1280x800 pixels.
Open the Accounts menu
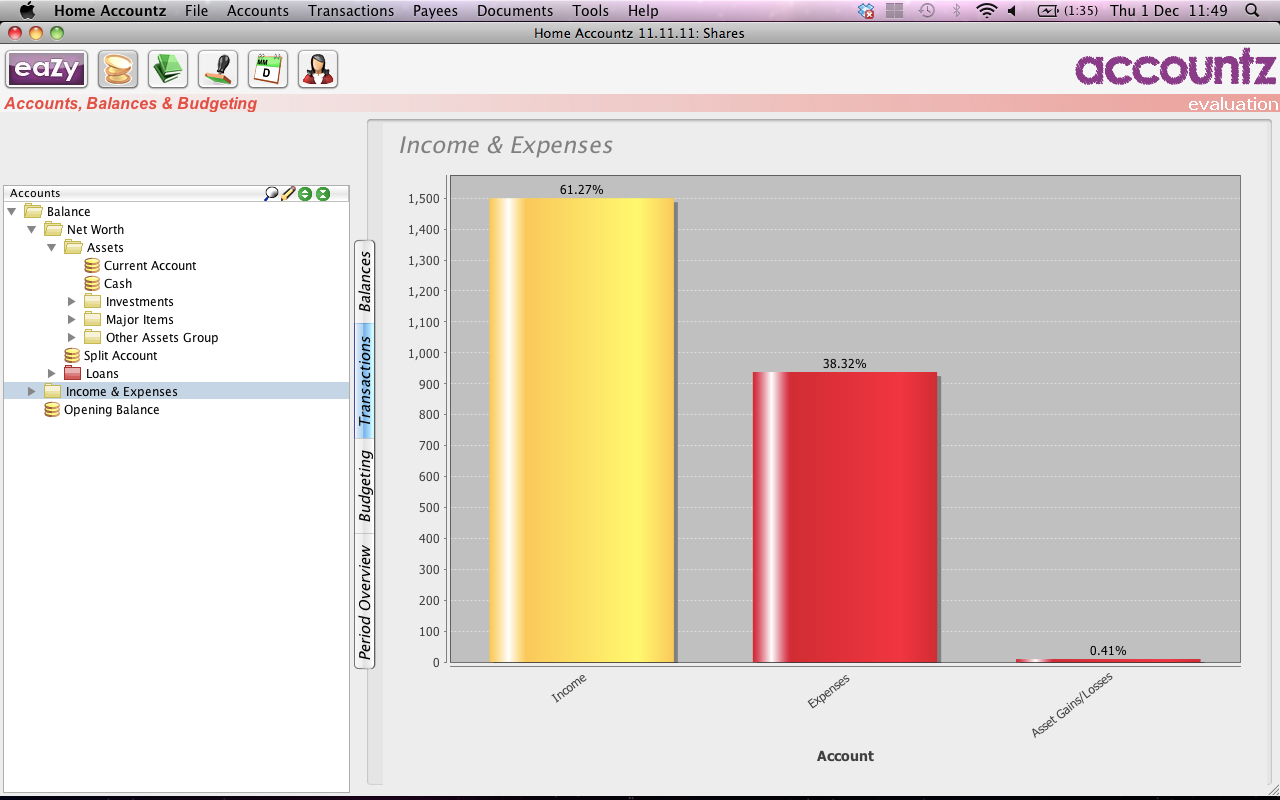pos(258,11)
